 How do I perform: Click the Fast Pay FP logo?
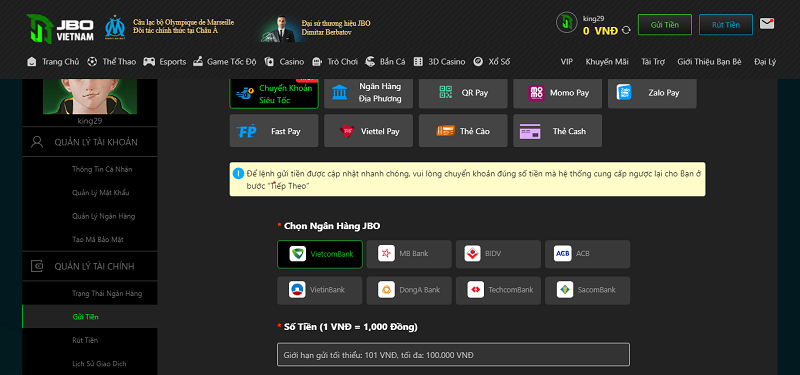pos(246,131)
